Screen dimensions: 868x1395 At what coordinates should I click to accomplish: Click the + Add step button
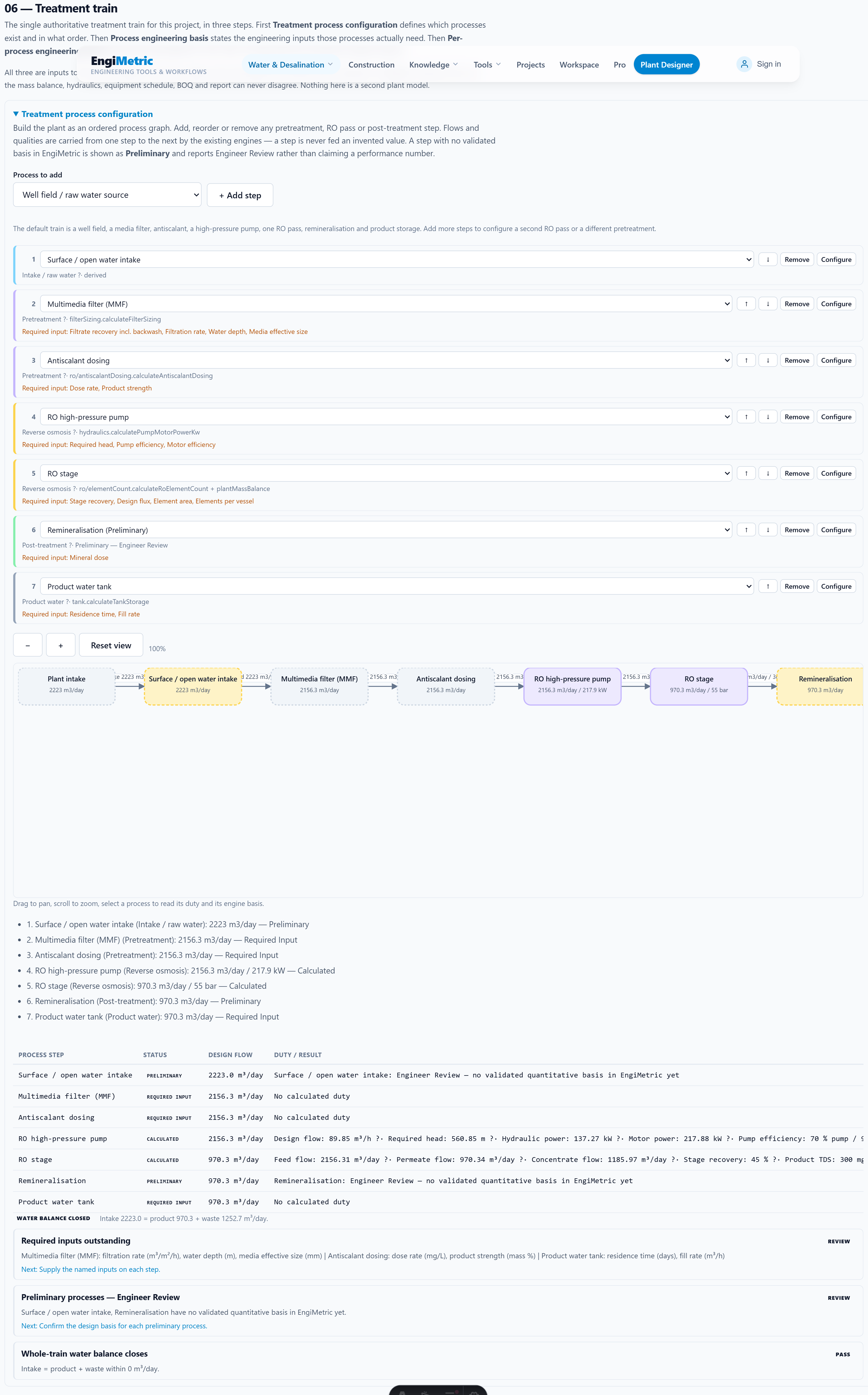240,195
